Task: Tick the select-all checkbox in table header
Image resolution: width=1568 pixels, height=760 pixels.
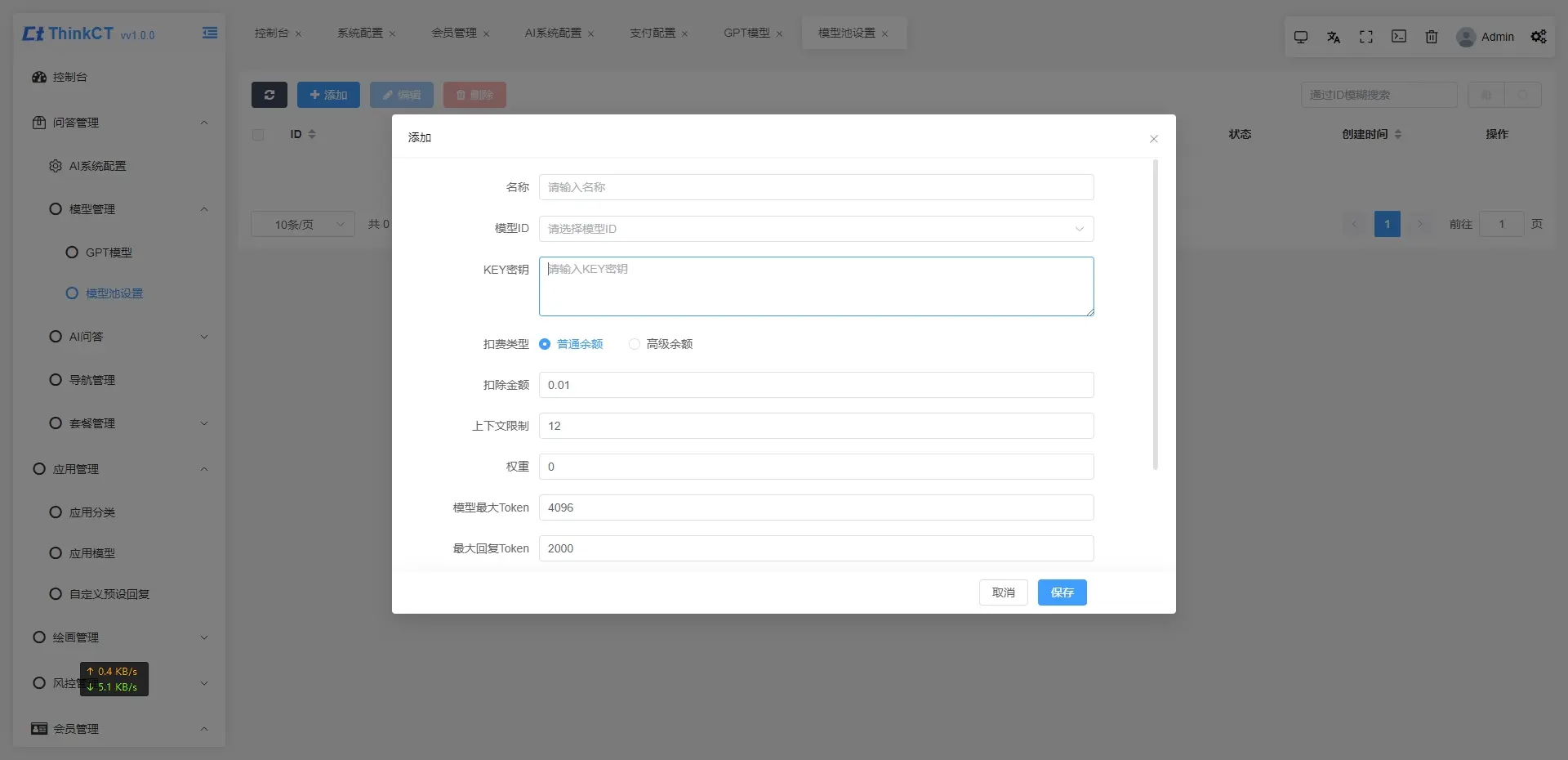Action: [258, 134]
